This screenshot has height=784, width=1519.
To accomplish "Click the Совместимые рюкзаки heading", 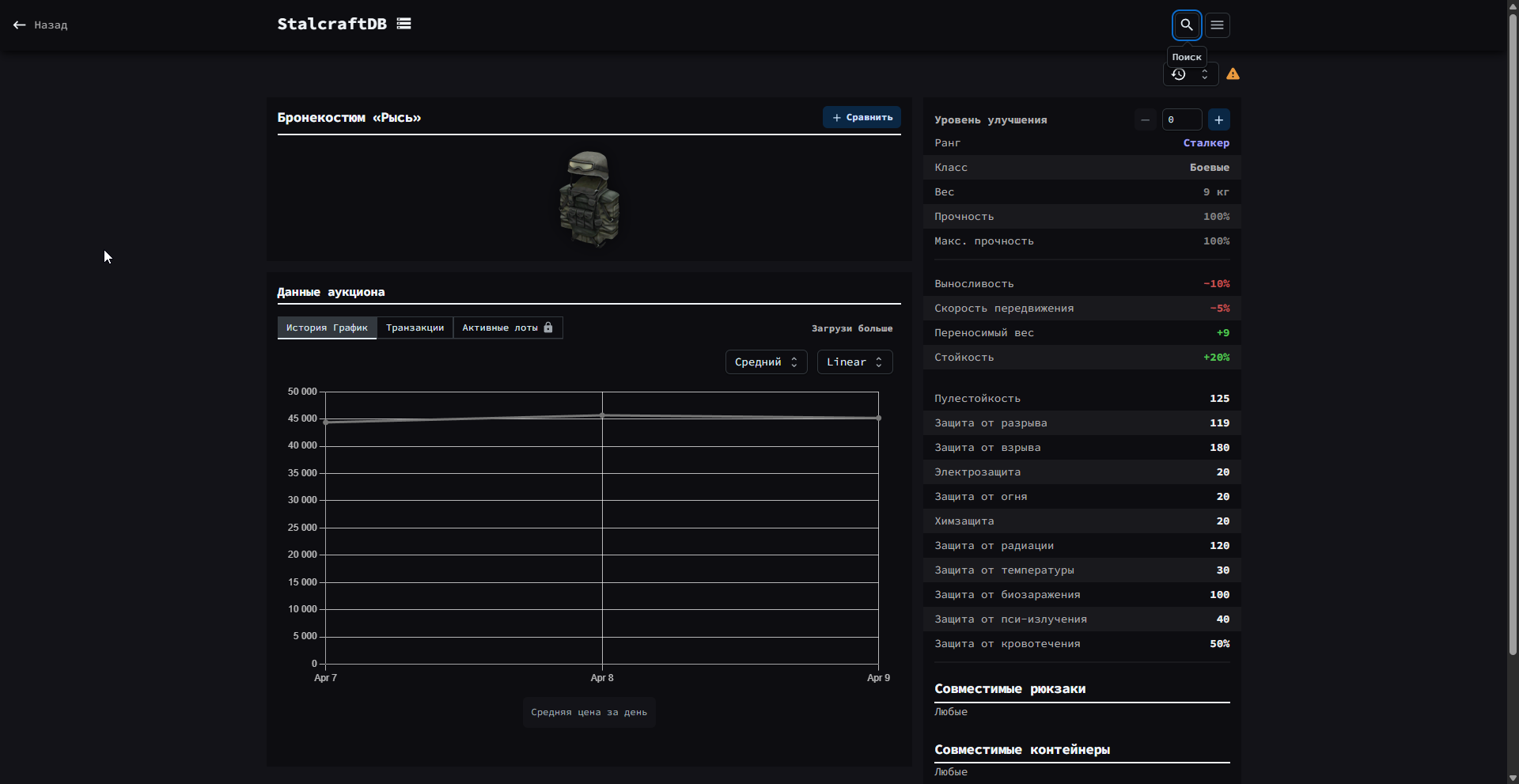I will (x=1010, y=689).
